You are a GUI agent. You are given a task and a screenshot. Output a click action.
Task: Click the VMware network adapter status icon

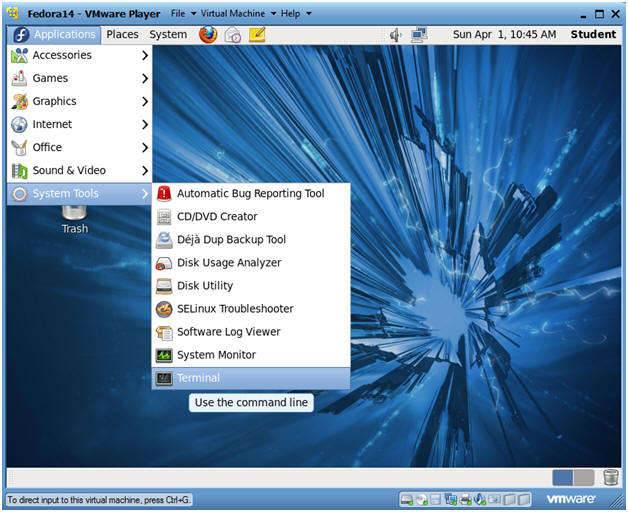(x=451, y=499)
